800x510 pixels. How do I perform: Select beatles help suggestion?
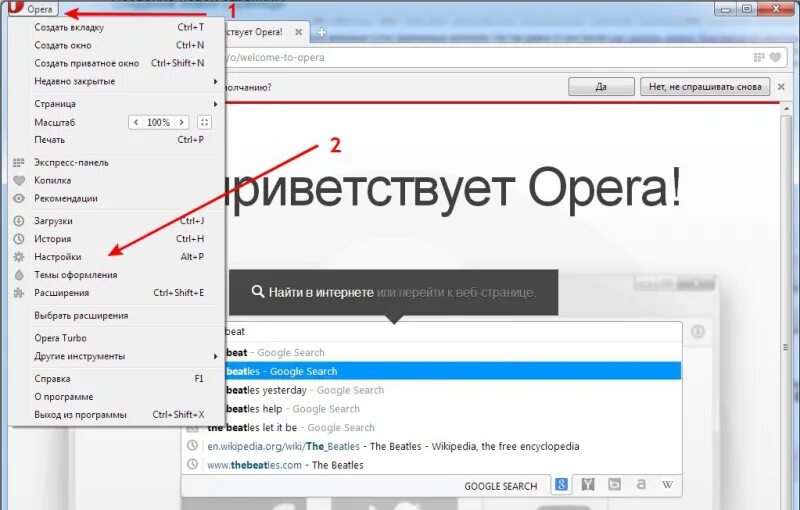pyautogui.click(x=452, y=409)
